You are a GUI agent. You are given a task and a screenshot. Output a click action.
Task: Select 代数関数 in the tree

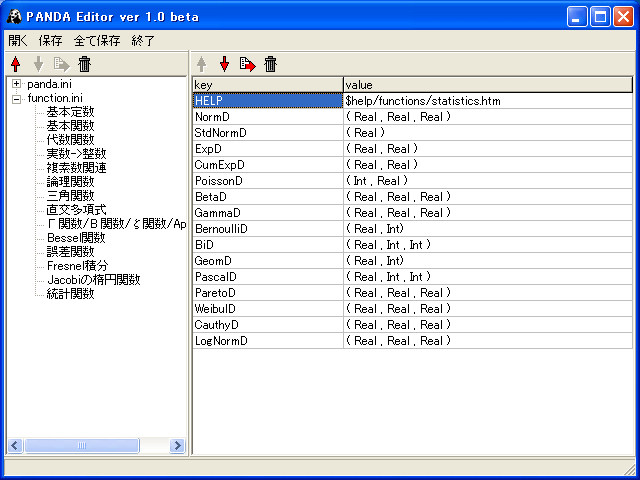(x=70, y=140)
